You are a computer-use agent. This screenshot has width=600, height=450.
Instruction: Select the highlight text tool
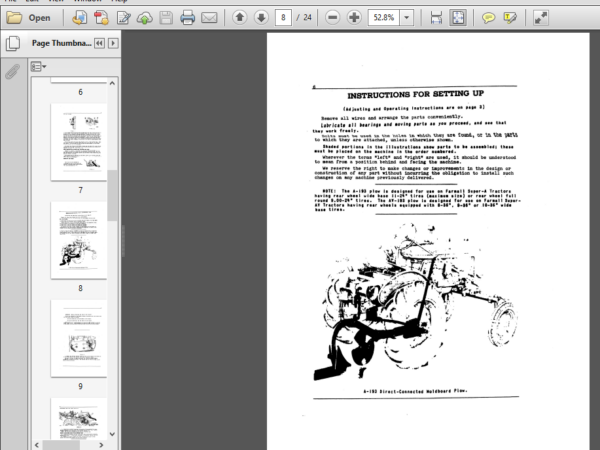tap(510, 18)
